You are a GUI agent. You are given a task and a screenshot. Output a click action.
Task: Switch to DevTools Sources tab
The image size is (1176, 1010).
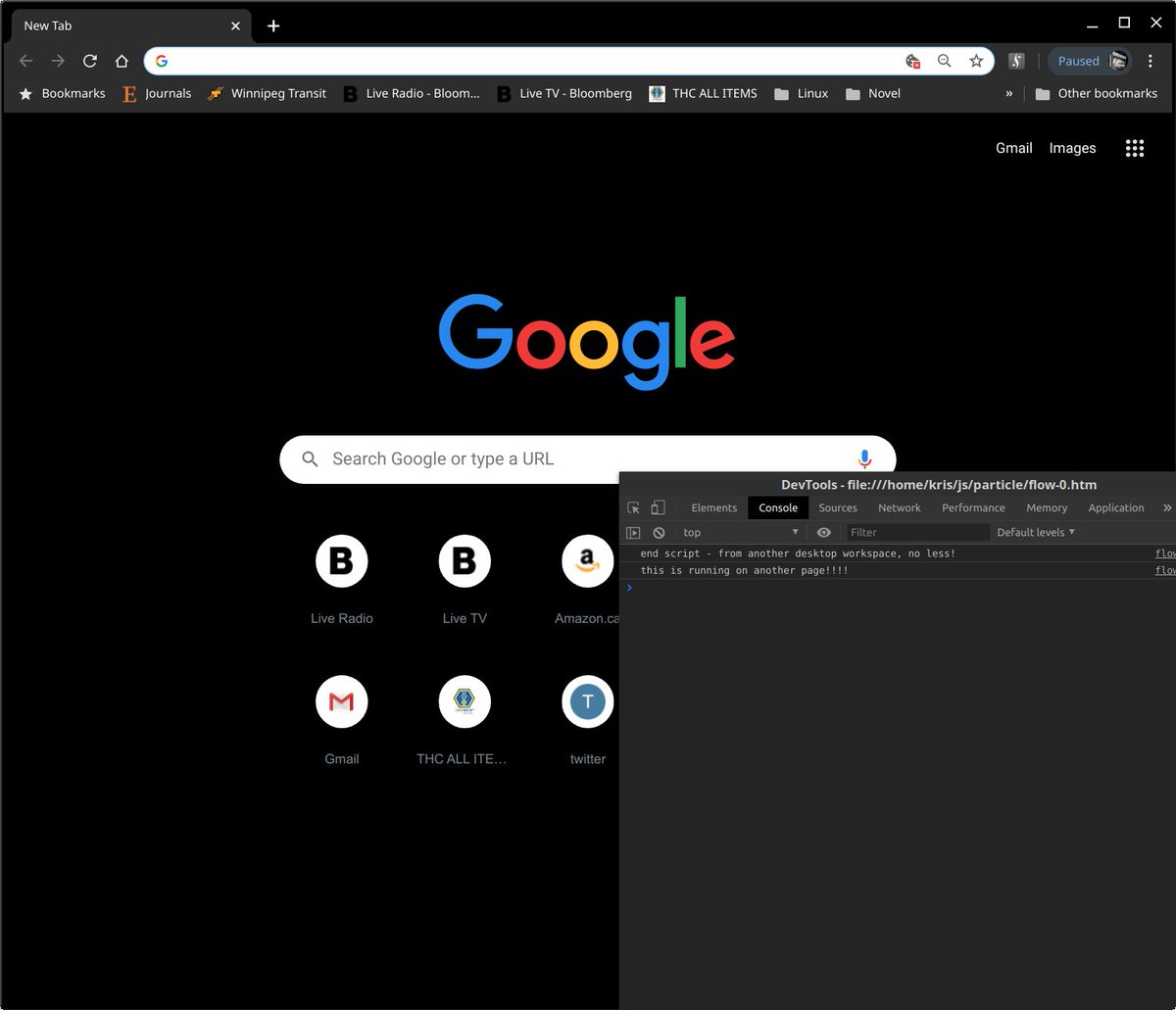pos(838,507)
